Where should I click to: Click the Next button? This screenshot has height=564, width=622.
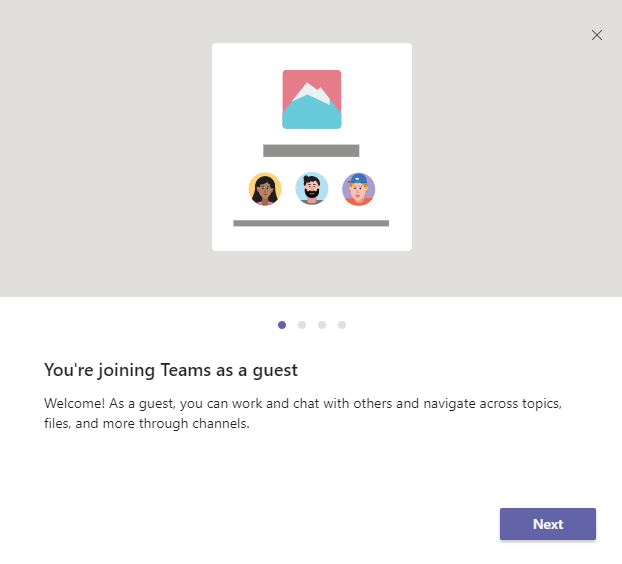547,524
